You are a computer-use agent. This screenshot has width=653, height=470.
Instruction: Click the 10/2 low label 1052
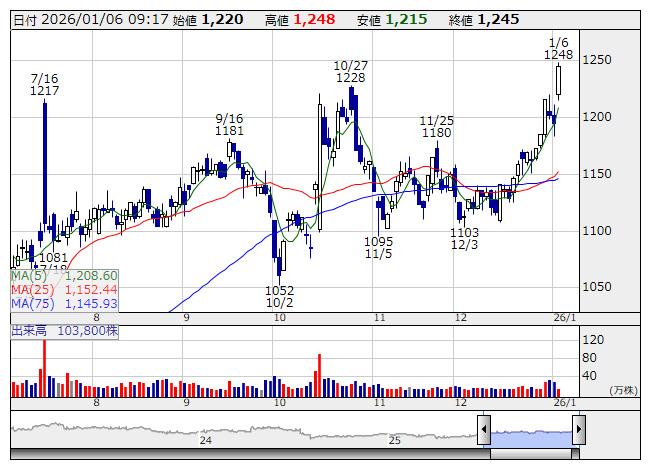coord(279,290)
